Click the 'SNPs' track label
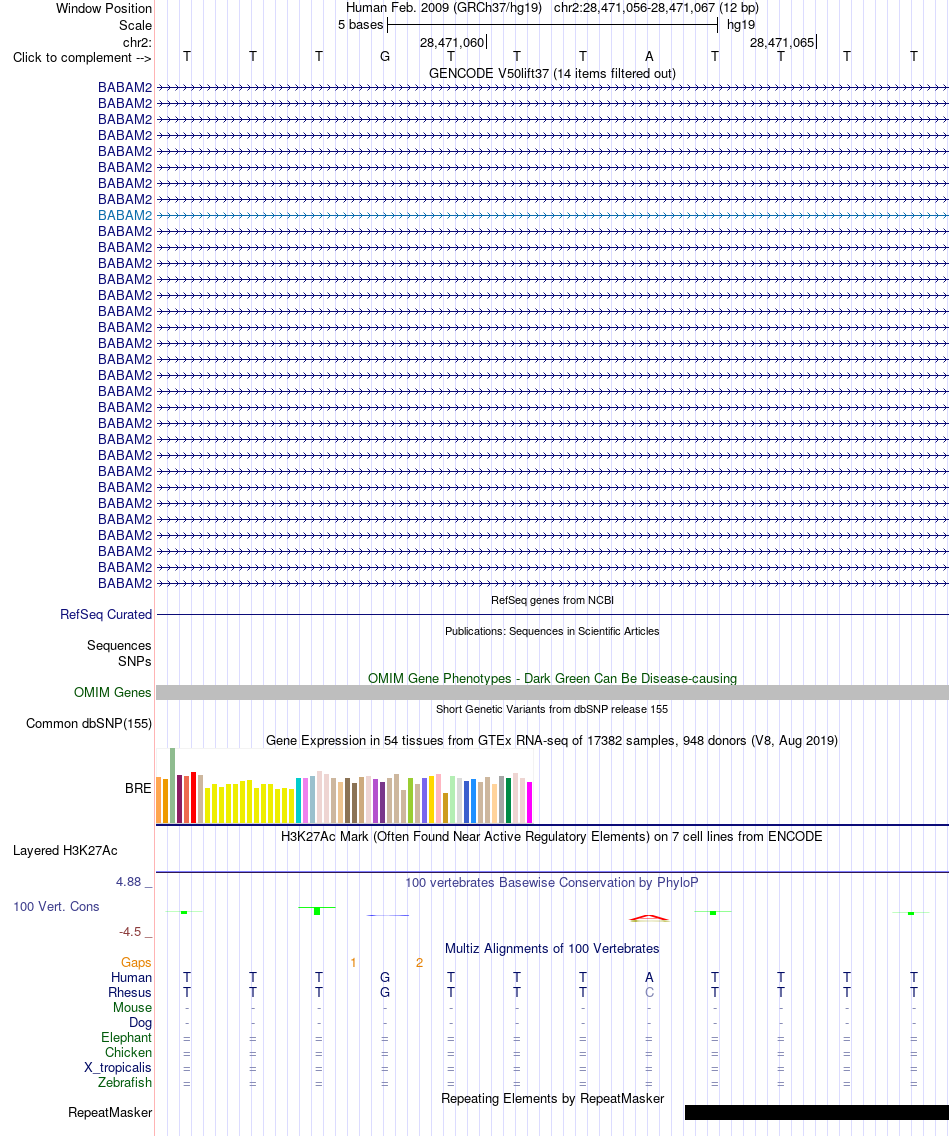The image size is (950, 1136). click(x=135, y=661)
